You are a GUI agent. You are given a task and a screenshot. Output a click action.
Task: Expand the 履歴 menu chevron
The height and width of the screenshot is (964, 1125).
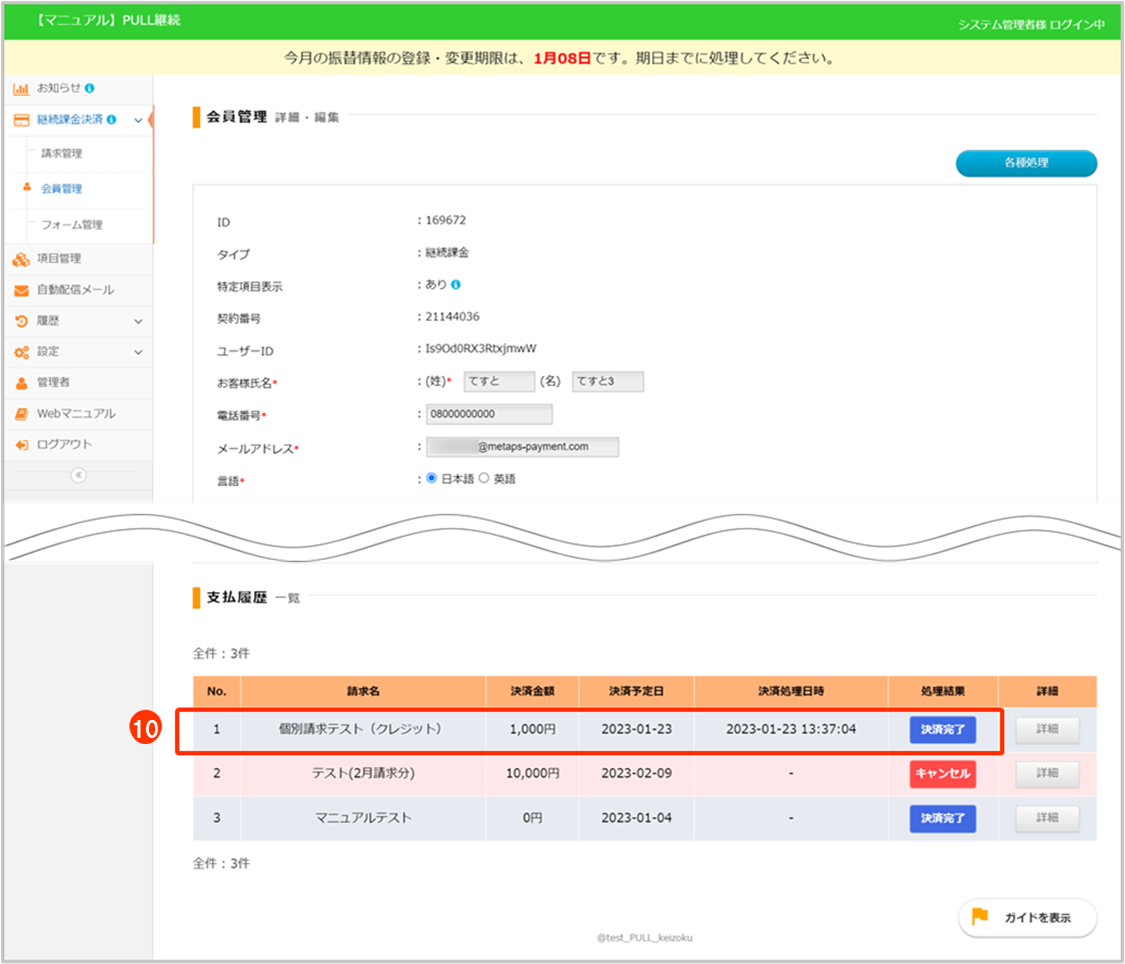[x=138, y=321]
